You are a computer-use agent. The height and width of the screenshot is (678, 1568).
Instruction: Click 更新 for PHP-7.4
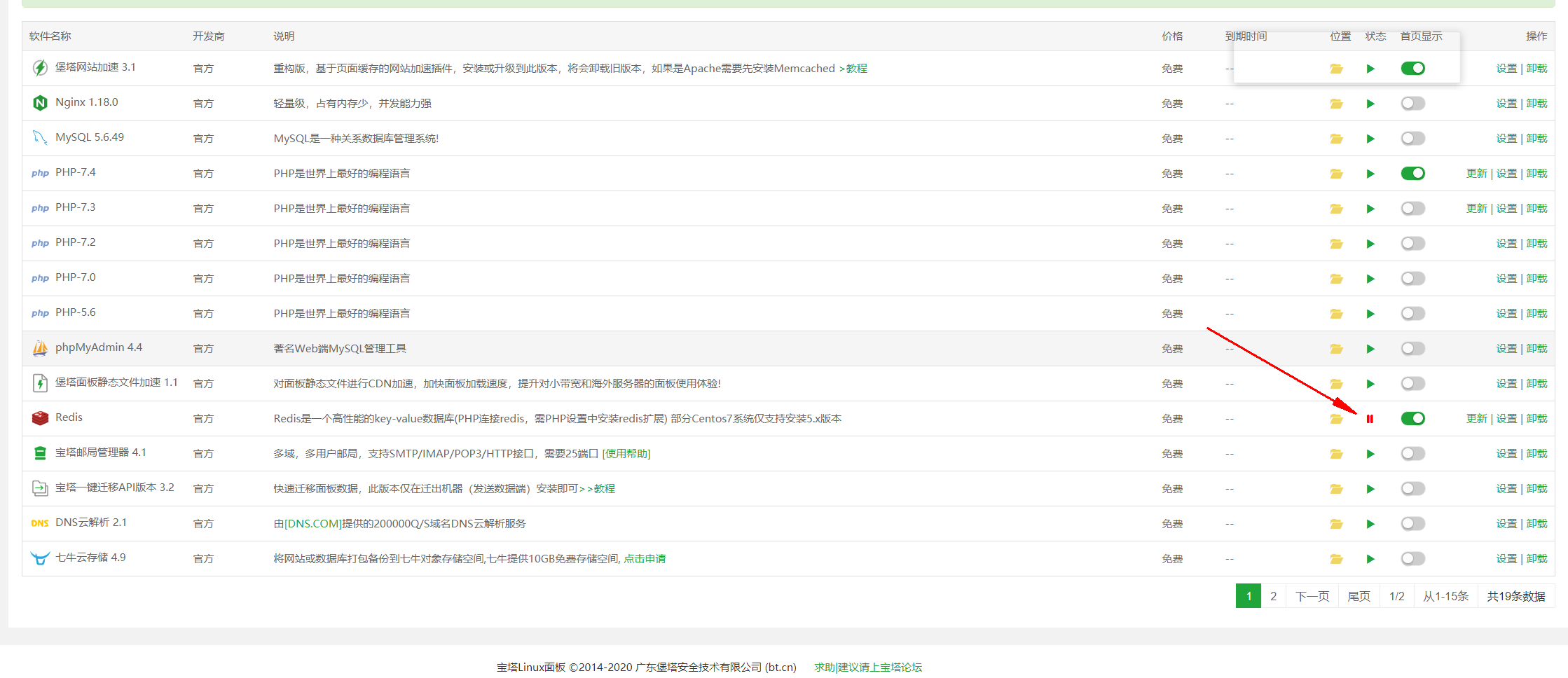pyautogui.click(x=1476, y=174)
